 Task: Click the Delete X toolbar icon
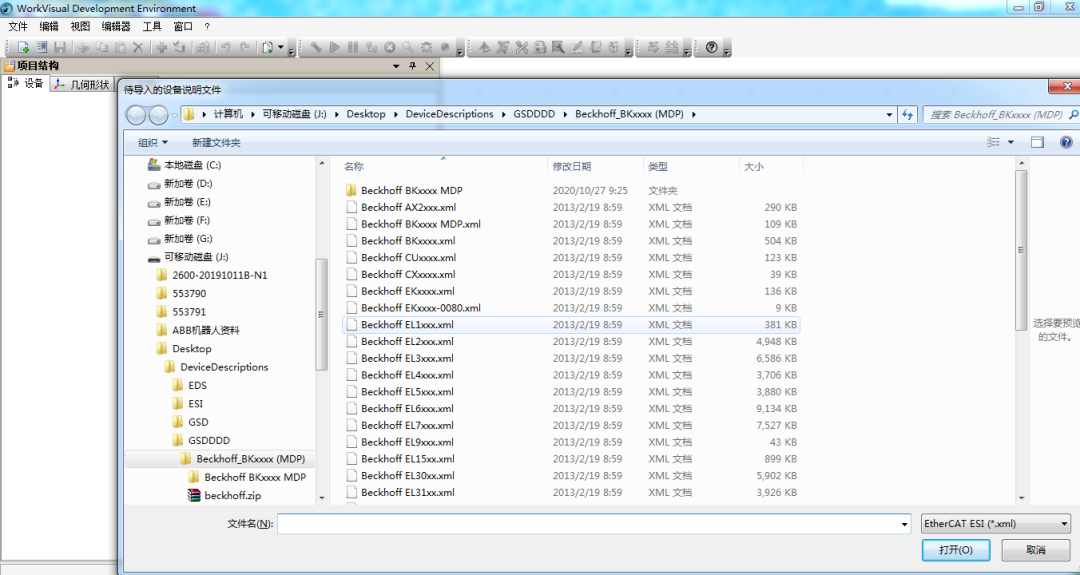[x=138, y=48]
